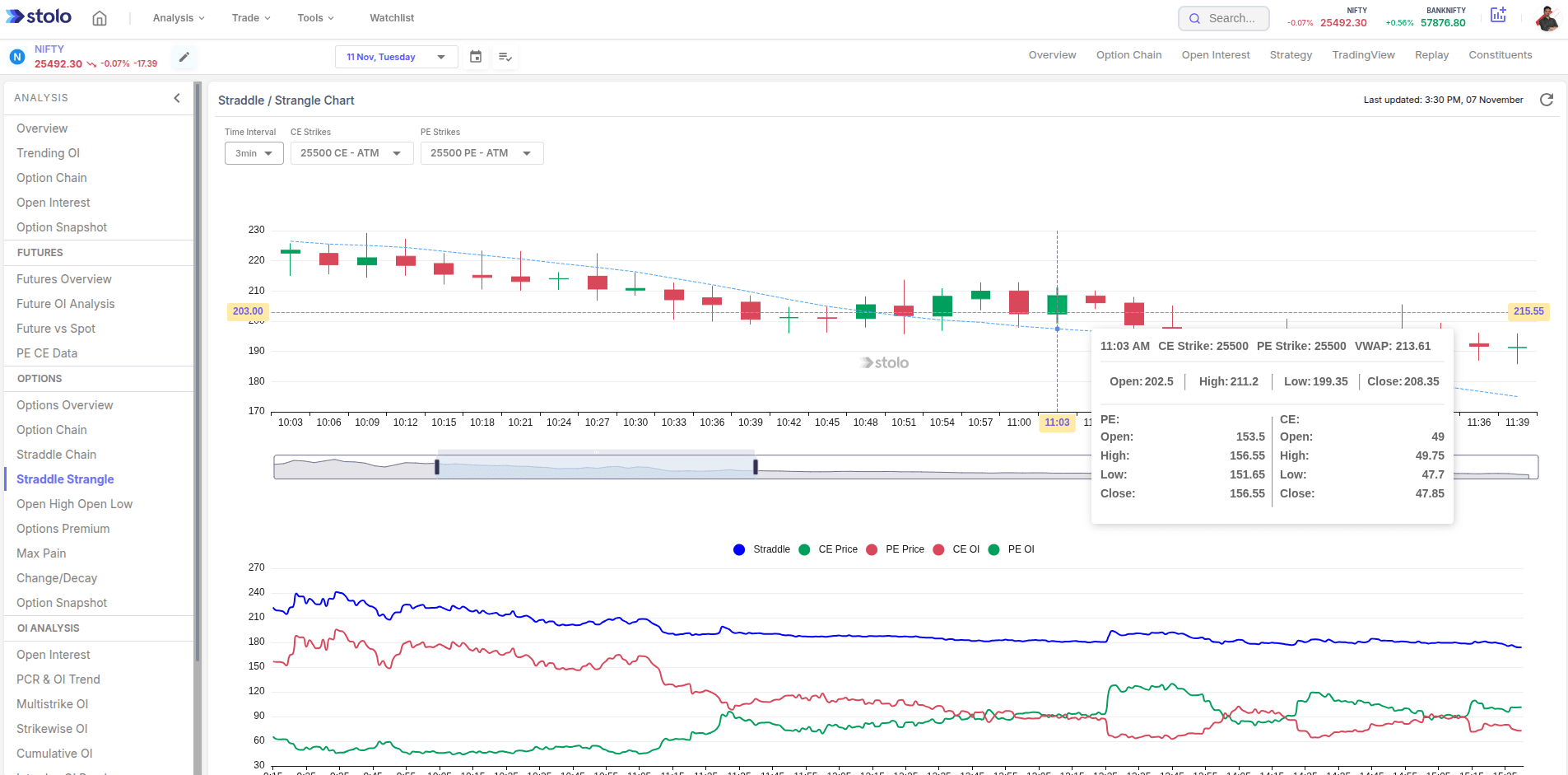Open the add chart icon top right
Image resolution: width=1568 pixels, height=775 pixels.
pos(1498,16)
